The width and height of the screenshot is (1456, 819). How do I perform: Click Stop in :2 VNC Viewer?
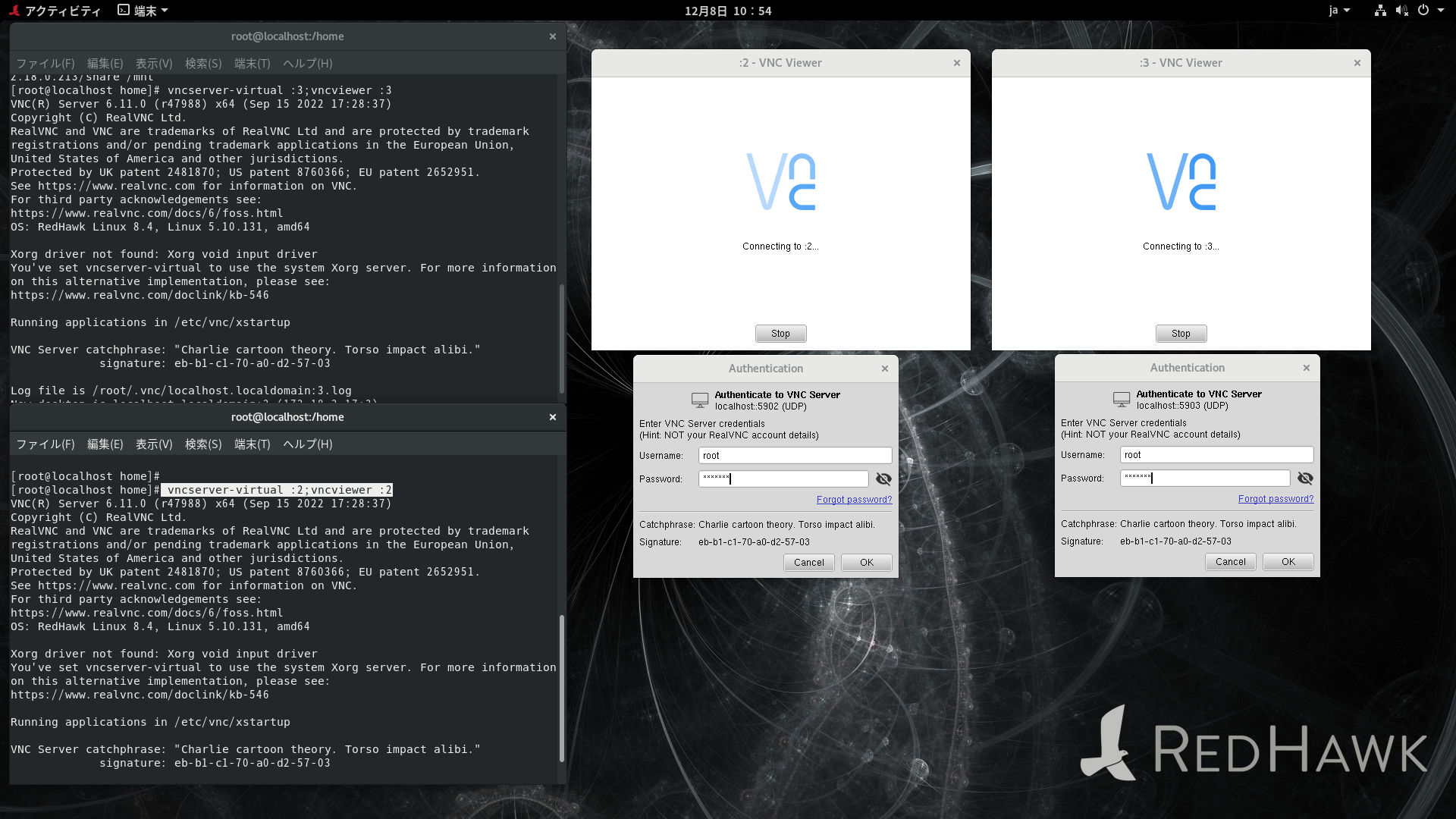[x=780, y=334]
